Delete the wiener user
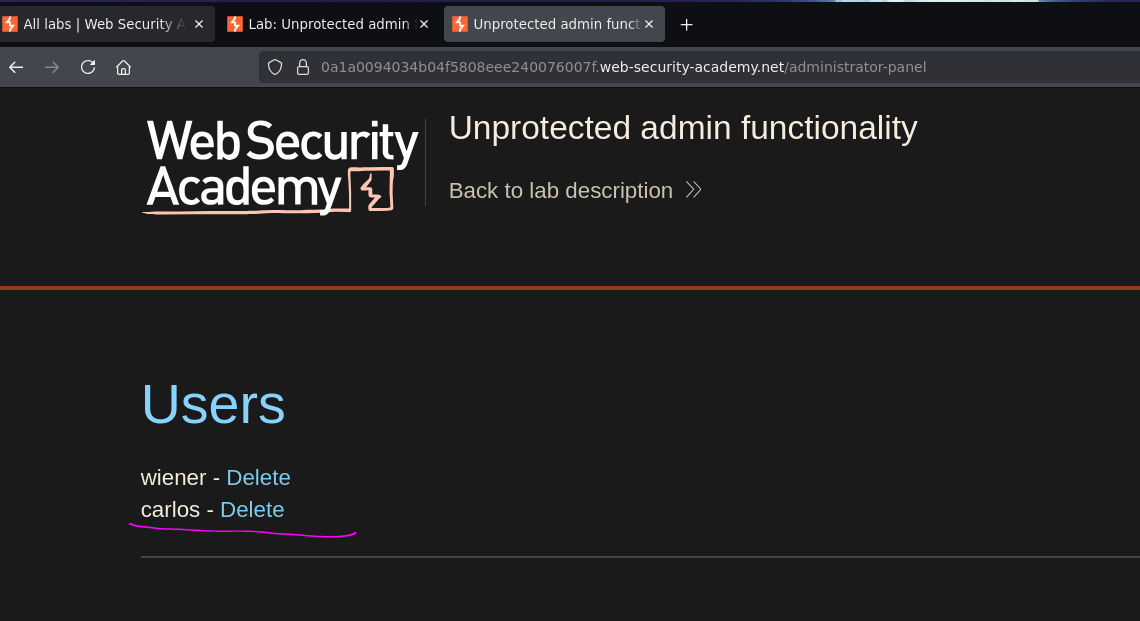 258,478
